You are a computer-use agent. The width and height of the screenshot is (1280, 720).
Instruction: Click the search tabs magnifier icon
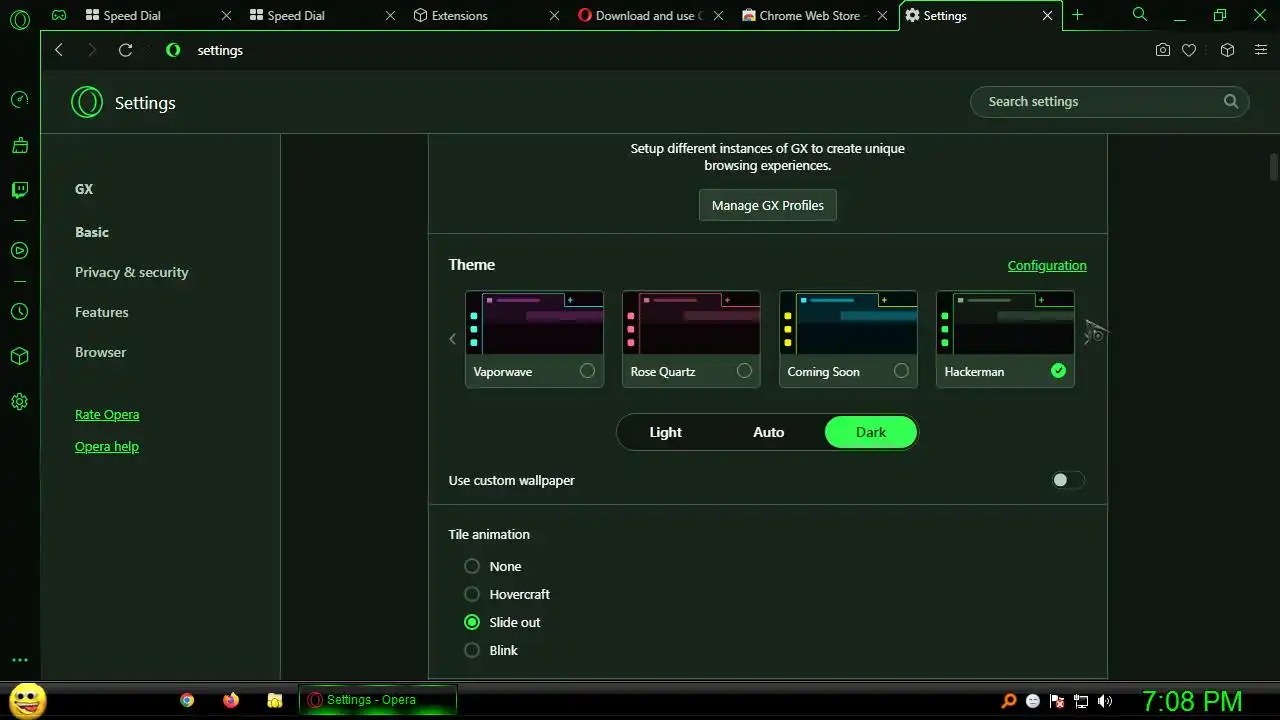pyautogui.click(x=1140, y=15)
